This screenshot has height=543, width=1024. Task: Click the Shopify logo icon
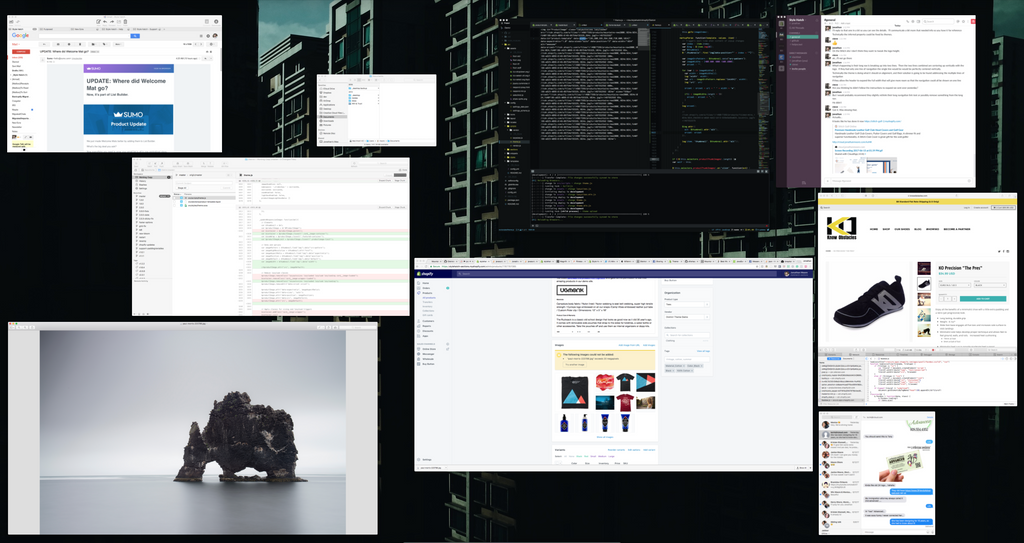click(x=426, y=274)
